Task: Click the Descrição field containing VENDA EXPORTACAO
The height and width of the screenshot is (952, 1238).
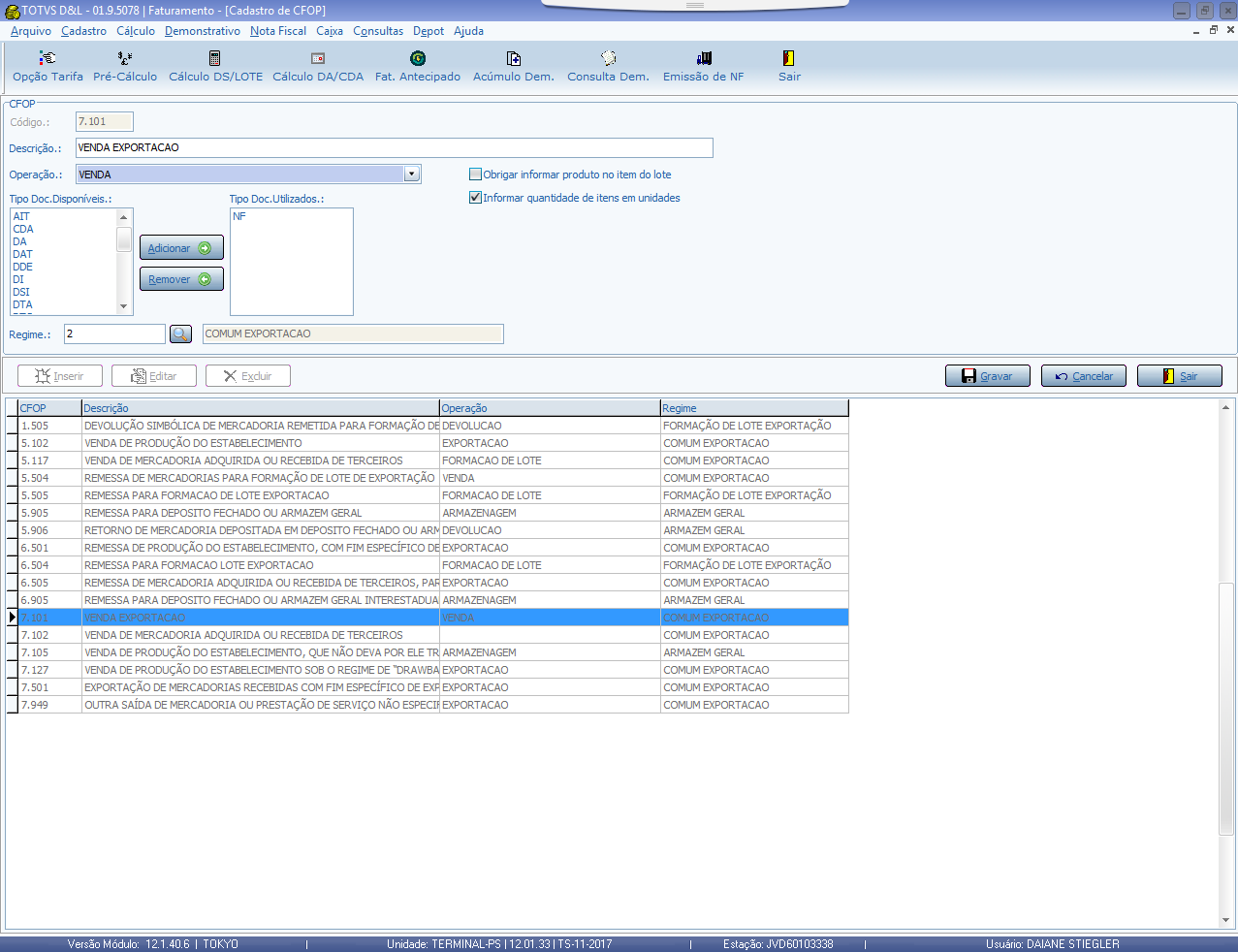Action: [x=395, y=147]
